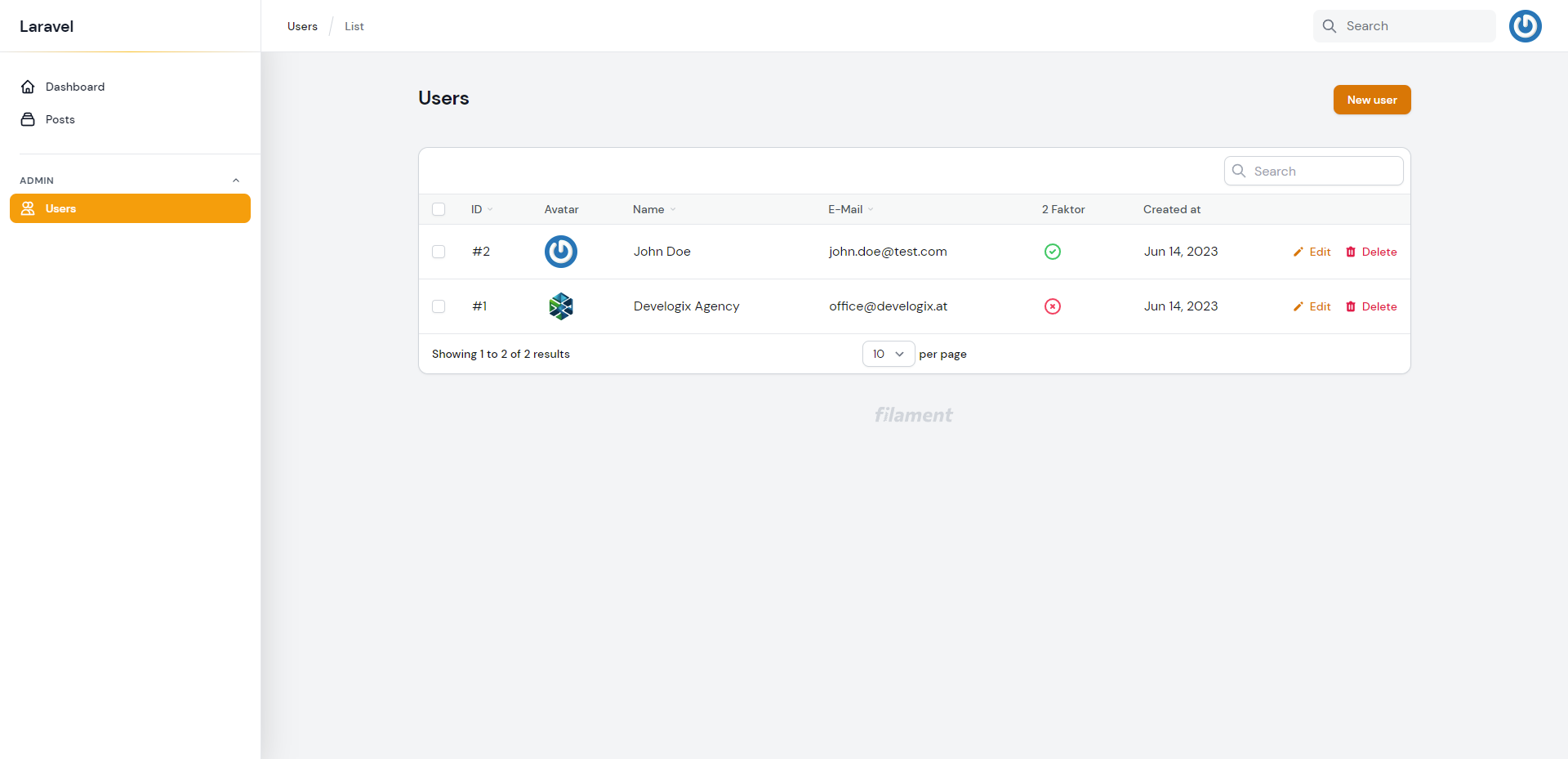Viewport: 1568px width, 759px height.
Task: Click the pencil icon for Develogix Agency
Action: pos(1298,306)
